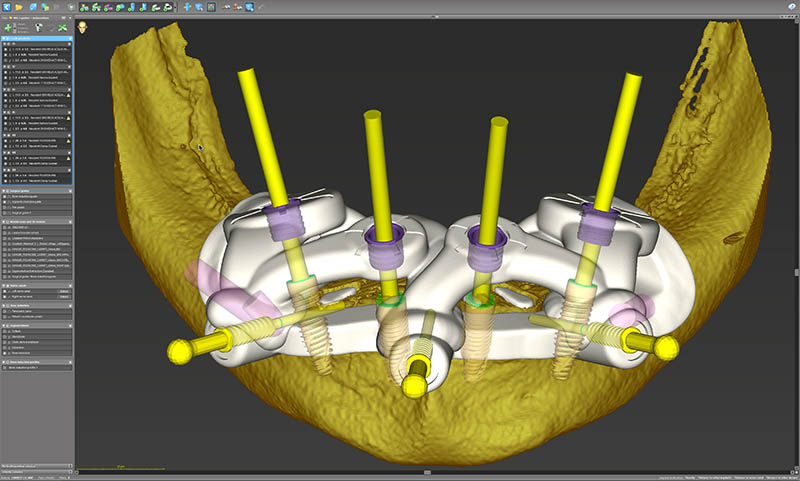Click the blue back arrow icon in top toolbar
The height and width of the screenshot is (481, 800).
tap(7, 7)
